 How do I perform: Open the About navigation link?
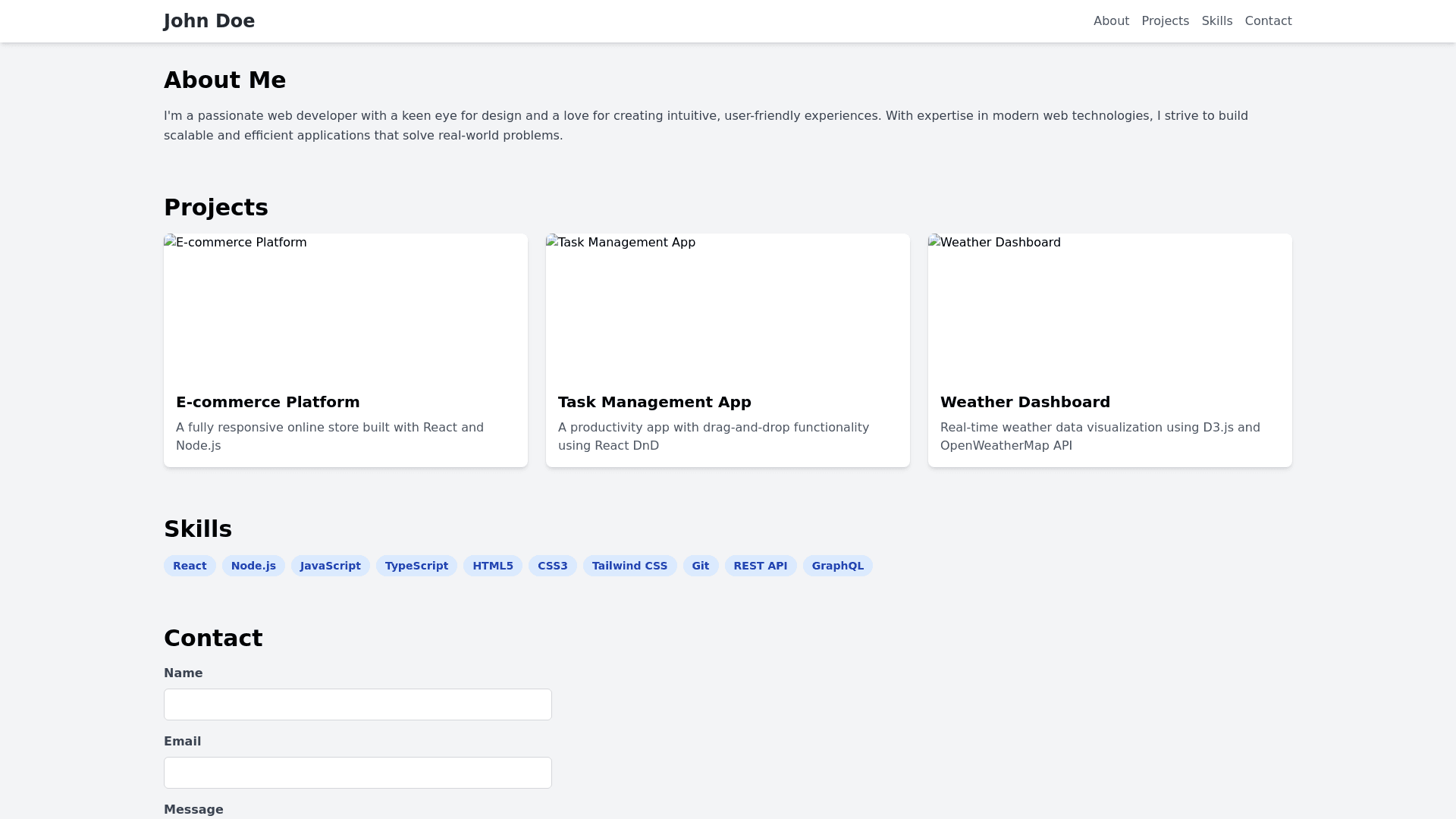click(1111, 21)
